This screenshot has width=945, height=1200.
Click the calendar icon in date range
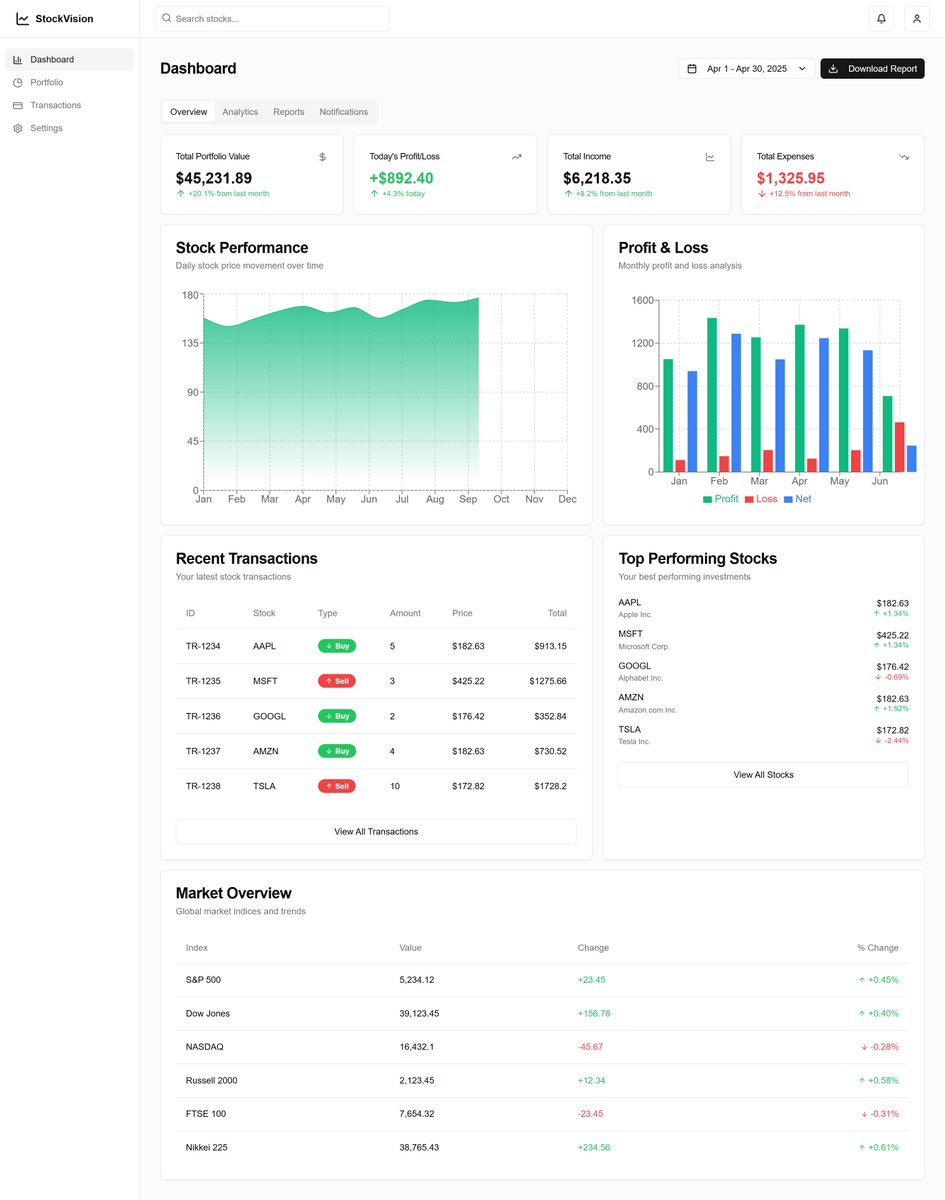pyautogui.click(x=692, y=69)
